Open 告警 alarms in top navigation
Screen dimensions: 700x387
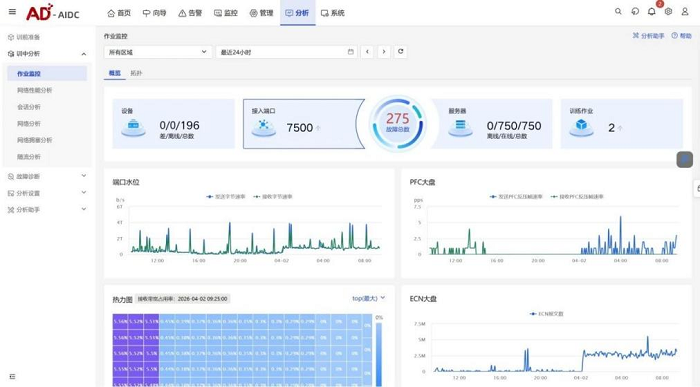click(x=190, y=13)
